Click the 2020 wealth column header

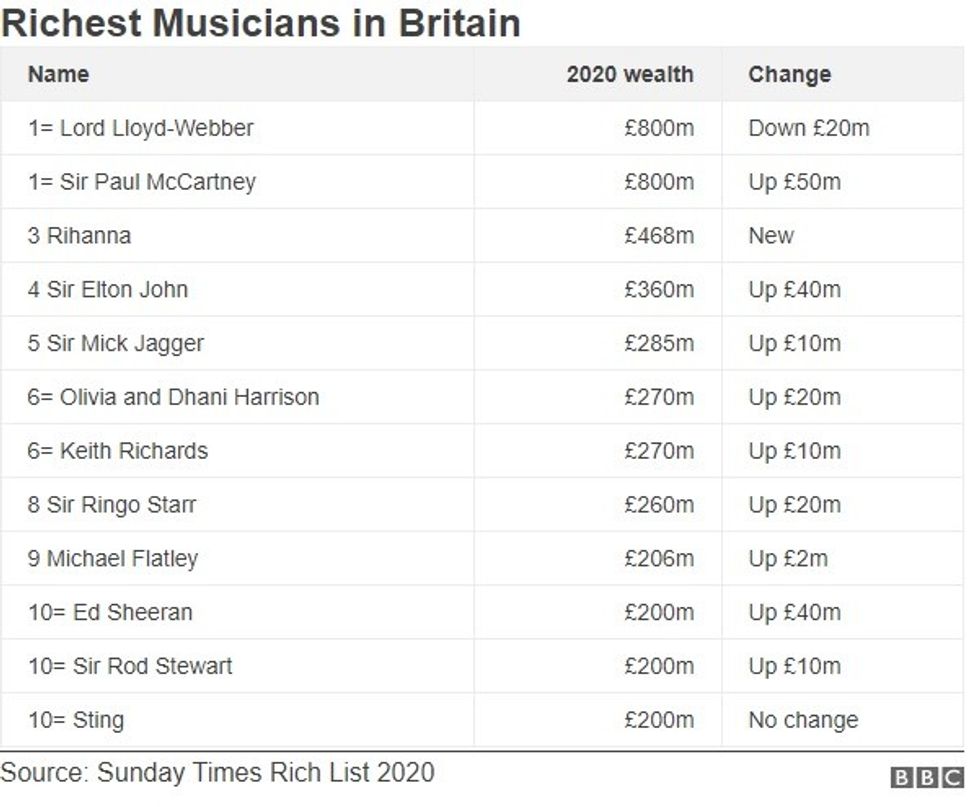pyautogui.click(x=629, y=74)
